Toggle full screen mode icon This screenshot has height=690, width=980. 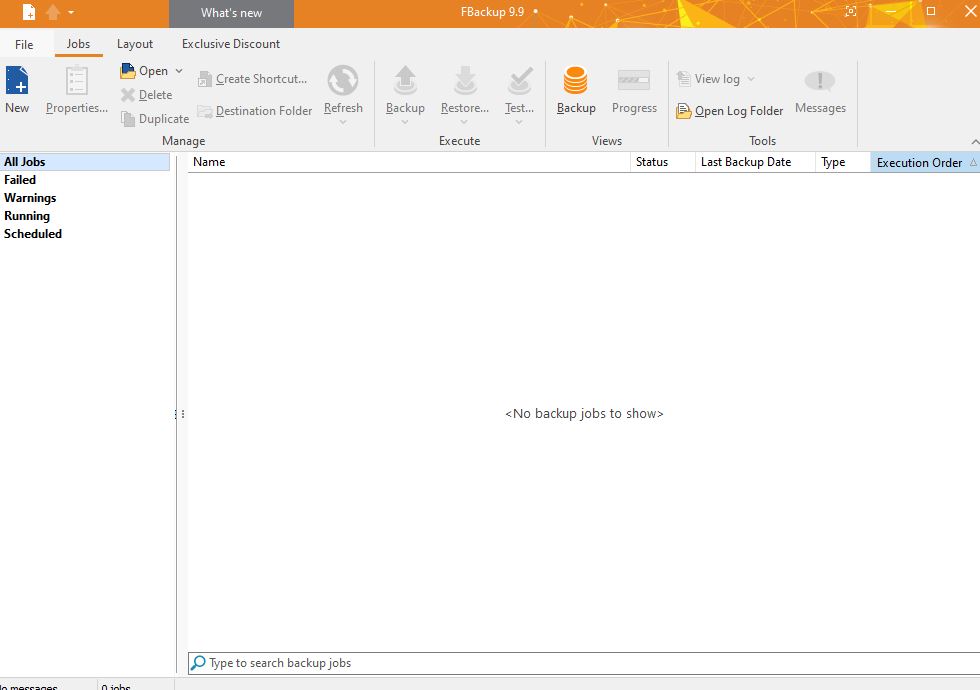click(851, 11)
